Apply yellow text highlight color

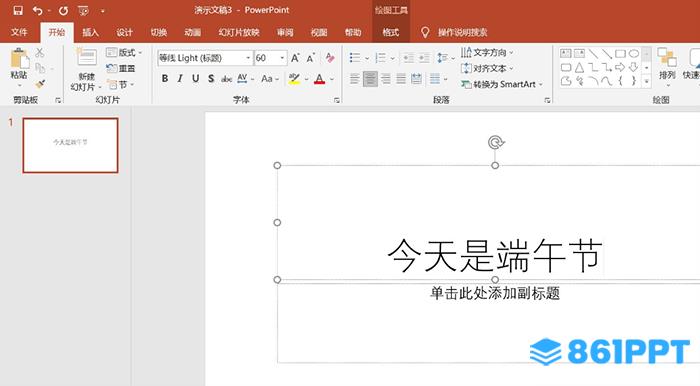pos(294,79)
